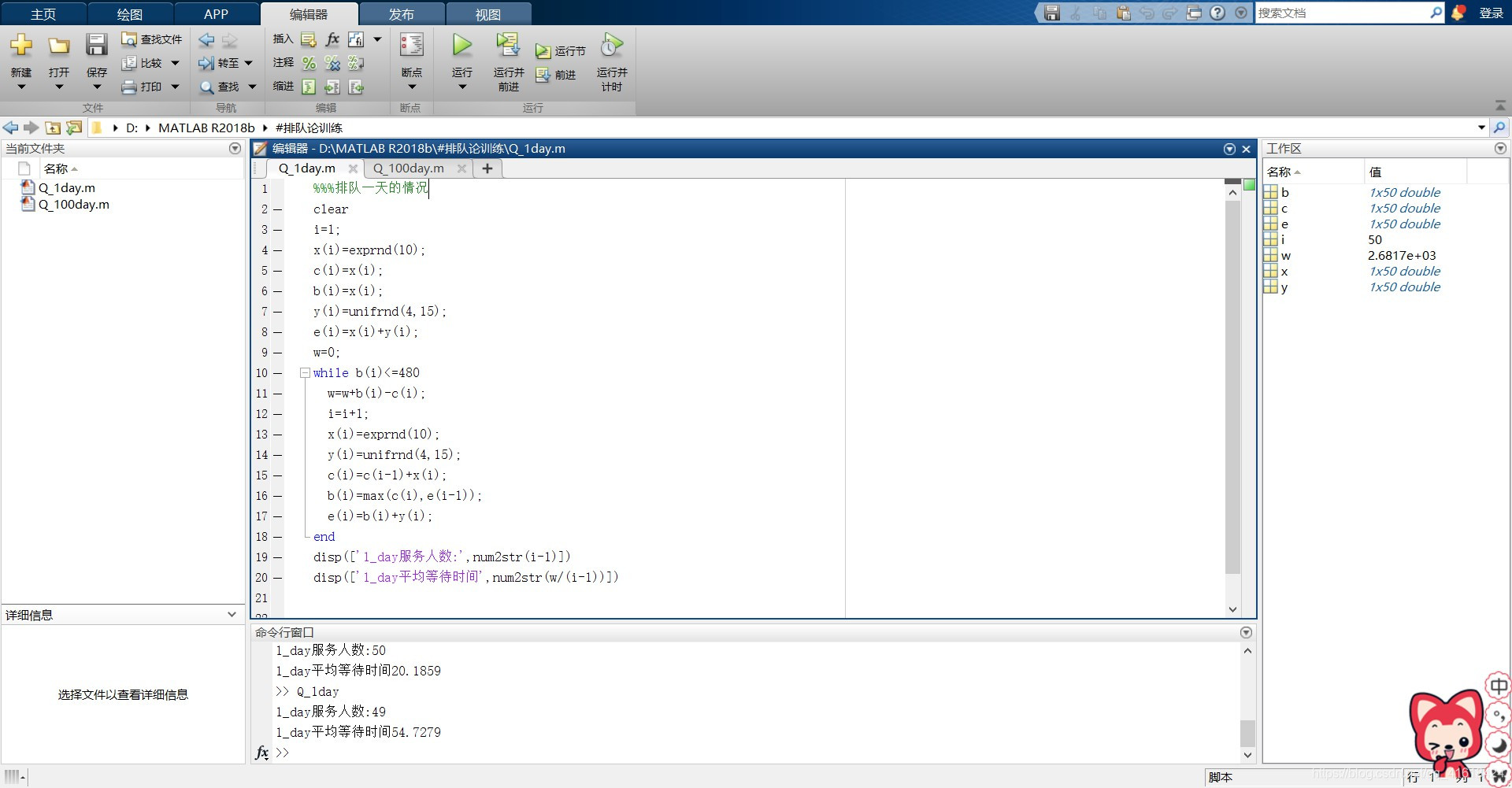The width and height of the screenshot is (1512, 788).
Task: Click the Find magnifier icon in ribbon
Action: pos(206,87)
